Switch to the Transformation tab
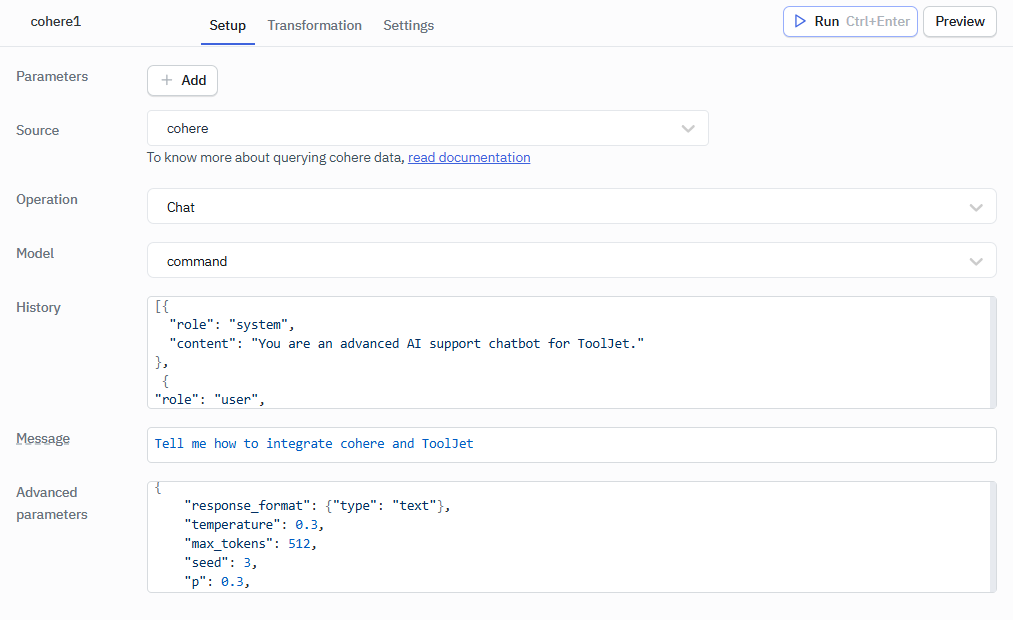 point(314,25)
